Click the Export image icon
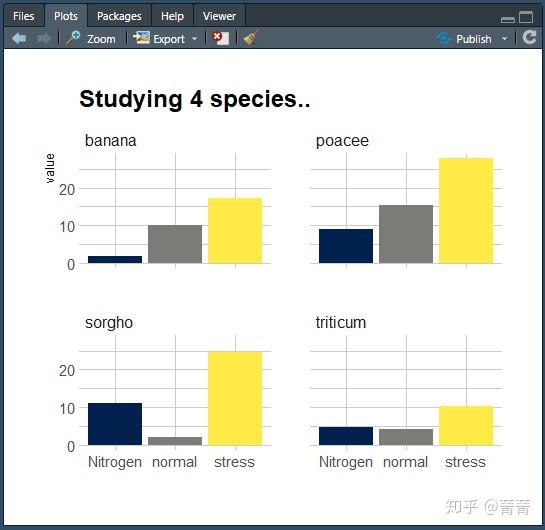The height and width of the screenshot is (530, 545). click(x=141, y=38)
